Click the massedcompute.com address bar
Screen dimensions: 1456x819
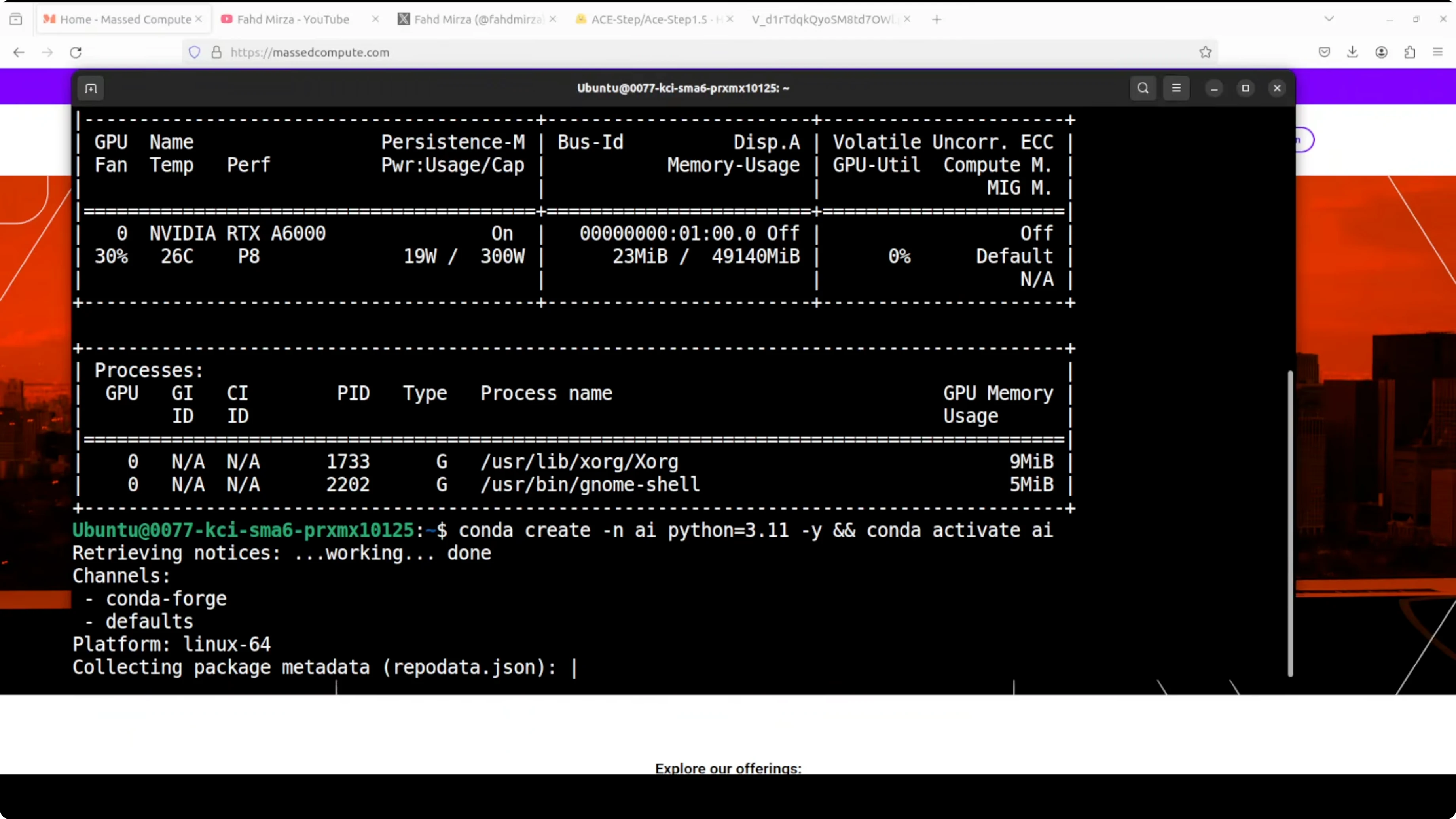(x=678, y=53)
